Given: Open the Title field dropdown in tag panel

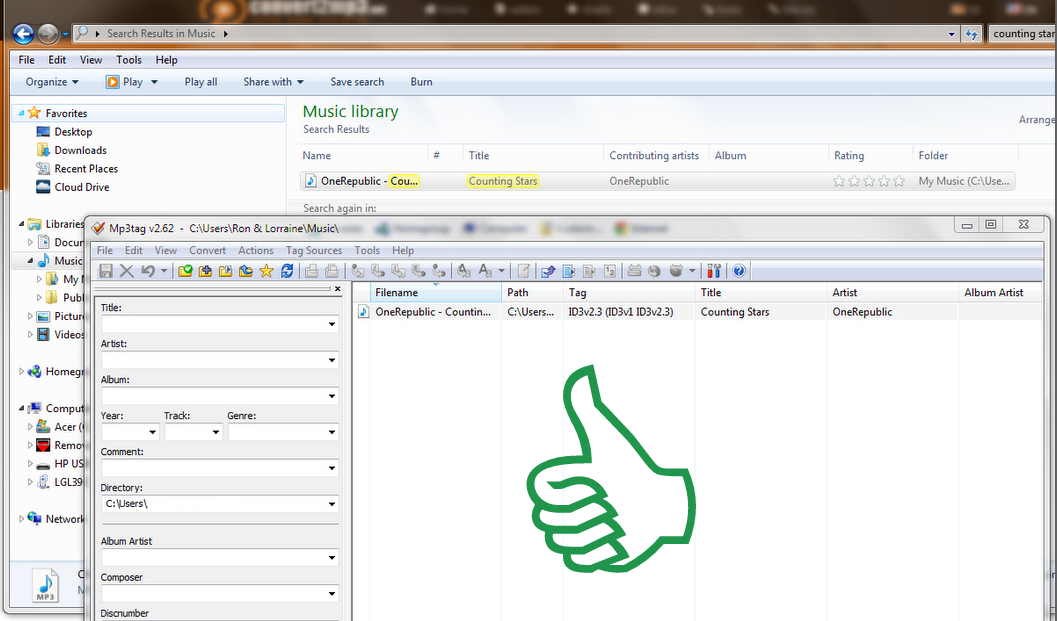Looking at the screenshot, I should [332, 324].
